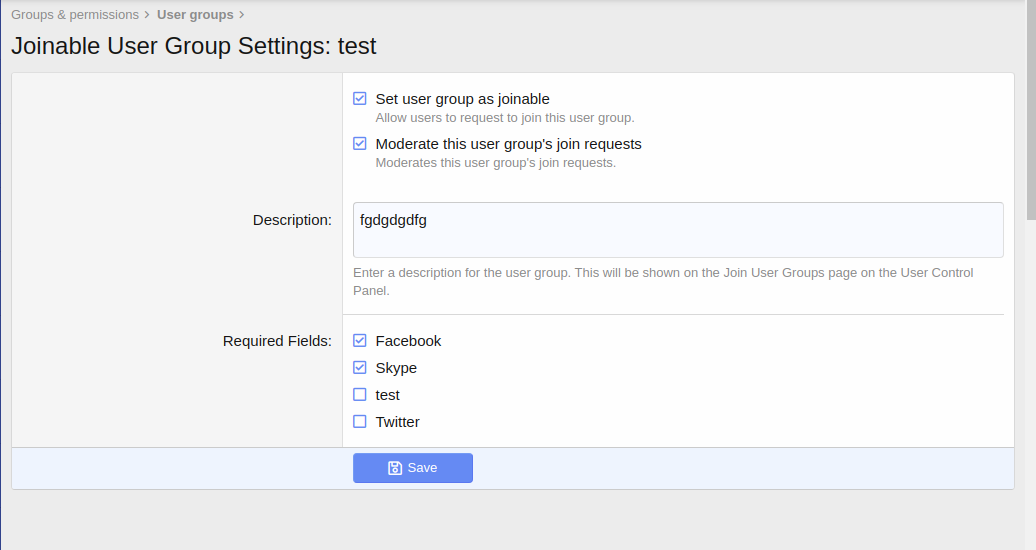Go to User groups breadcrumb link

[195, 15]
